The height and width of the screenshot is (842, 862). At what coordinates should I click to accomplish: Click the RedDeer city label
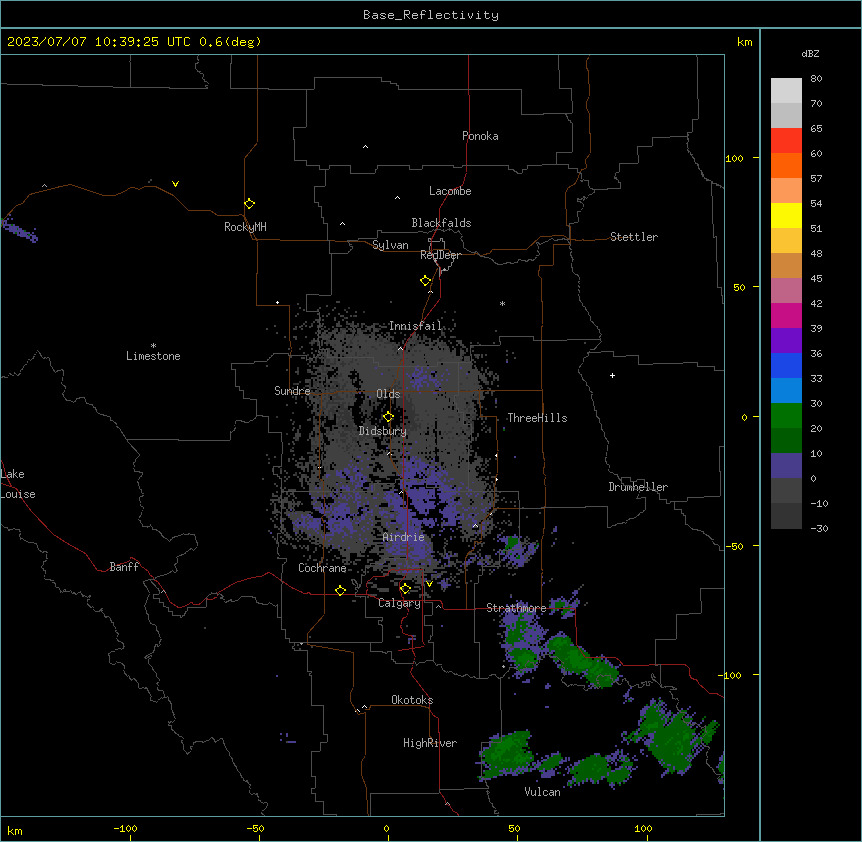pyautogui.click(x=440, y=255)
